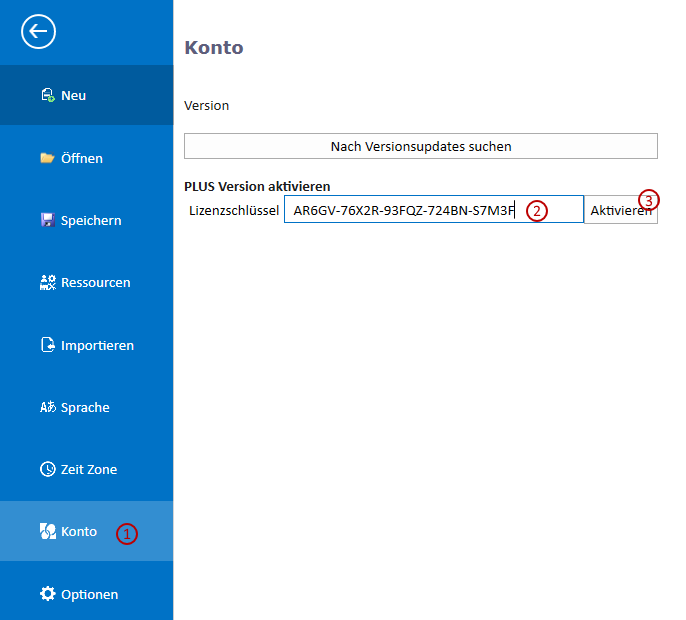Click the new document icon beside Neu
The height and width of the screenshot is (620, 686).
47,95
